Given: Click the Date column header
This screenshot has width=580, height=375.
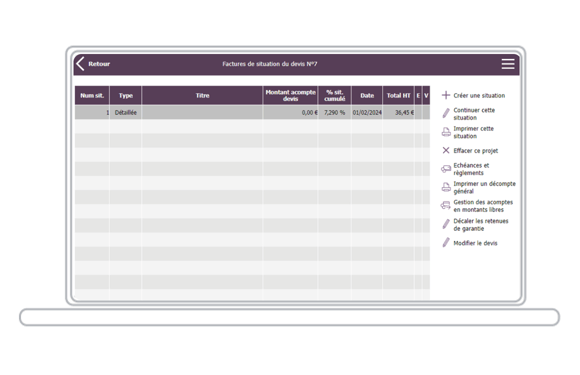Looking at the screenshot, I should click(367, 95).
